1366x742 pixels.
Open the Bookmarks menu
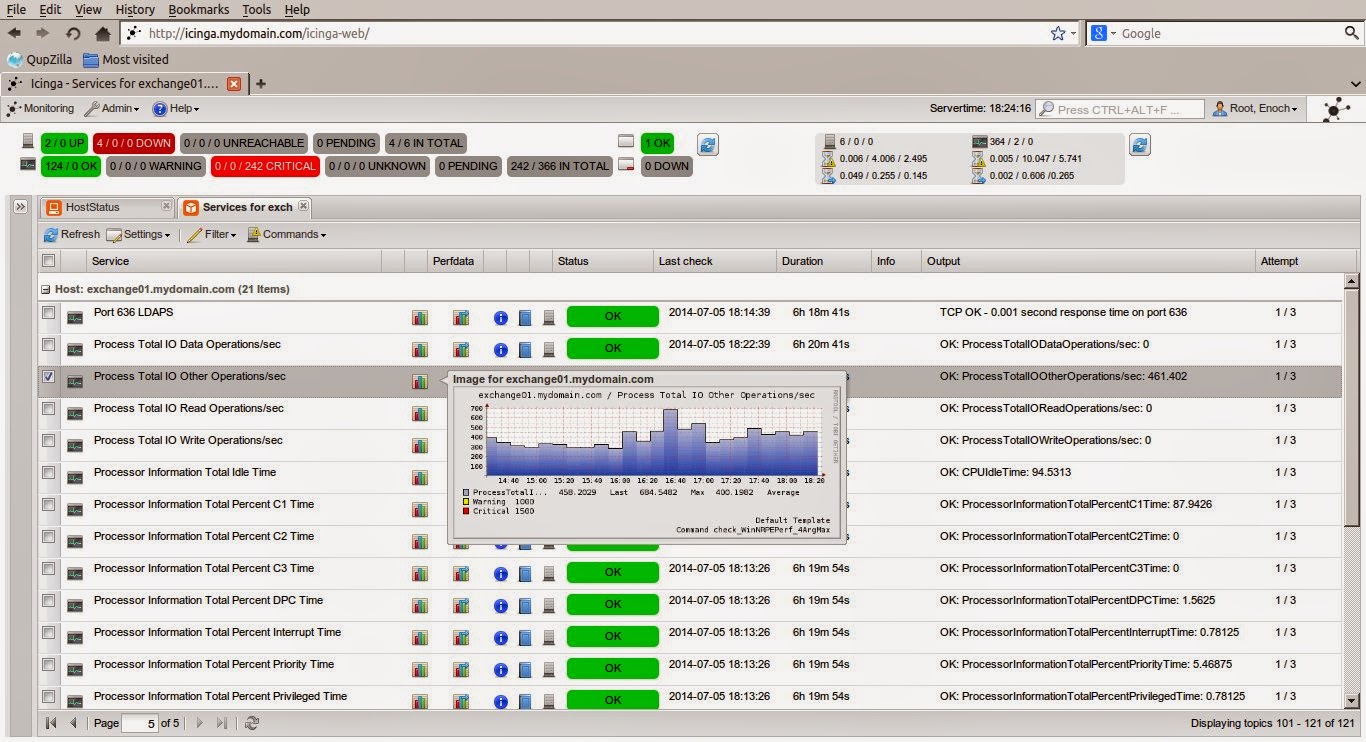tap(198, 9)
